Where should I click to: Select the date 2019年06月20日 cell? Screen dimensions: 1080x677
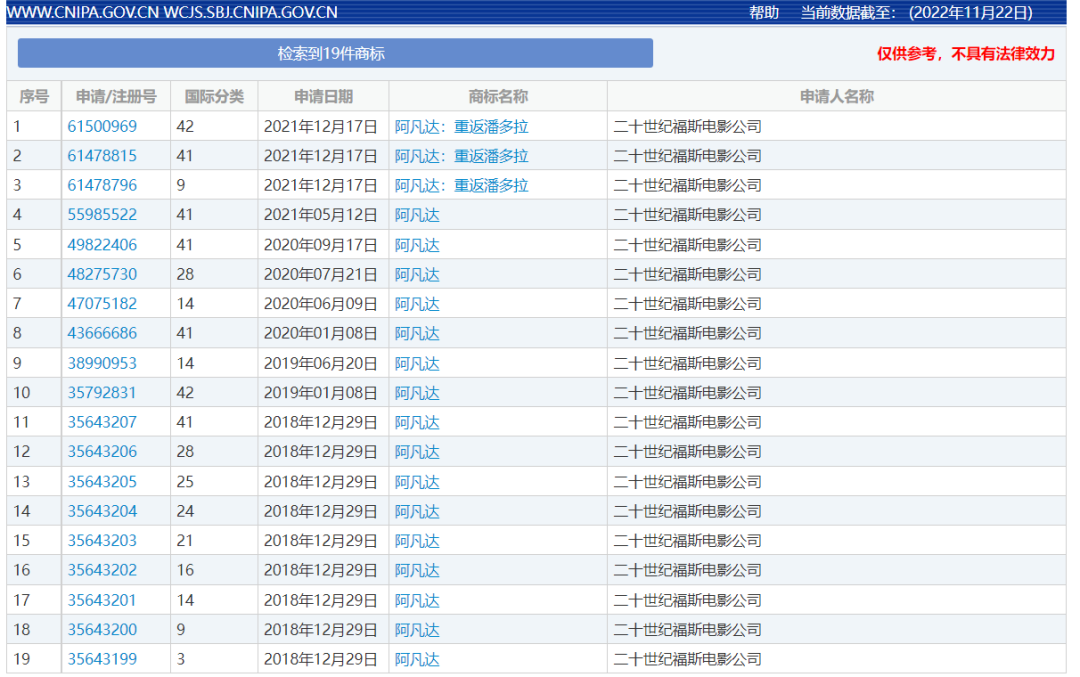point(323,364)
